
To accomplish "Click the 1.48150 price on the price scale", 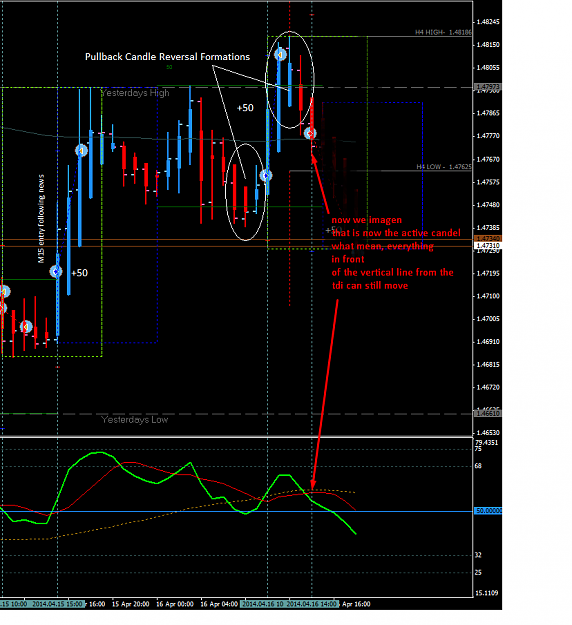I will 488,45.
